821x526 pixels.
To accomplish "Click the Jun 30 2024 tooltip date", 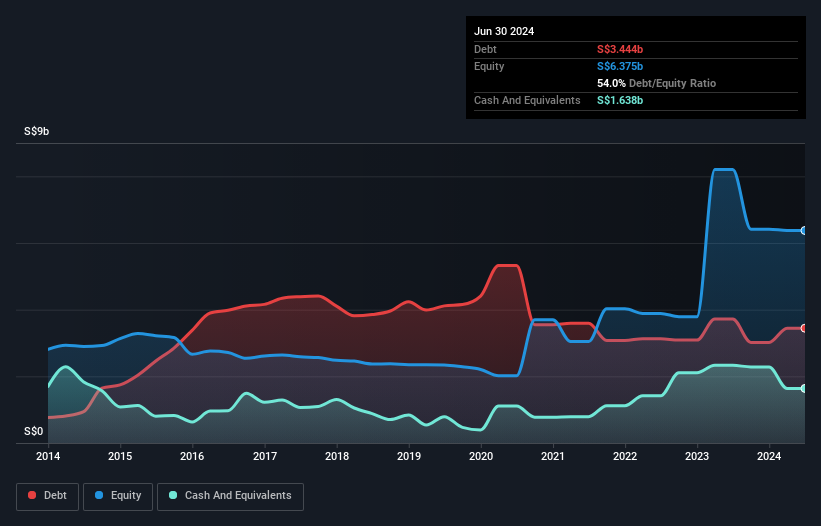I will pos(504,31).
